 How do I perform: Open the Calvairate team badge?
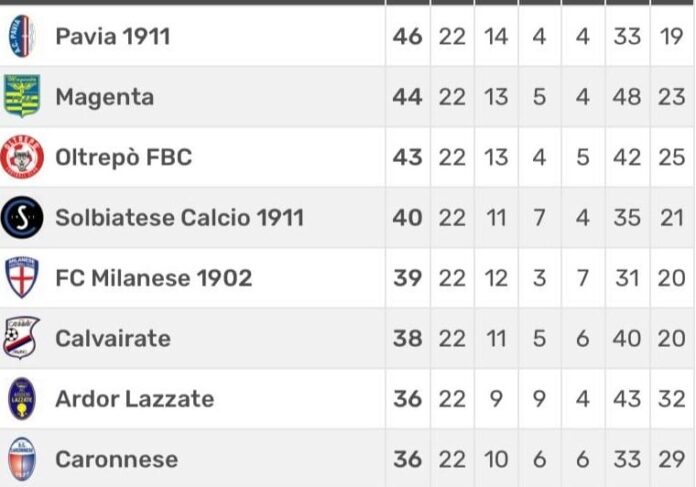21,338
